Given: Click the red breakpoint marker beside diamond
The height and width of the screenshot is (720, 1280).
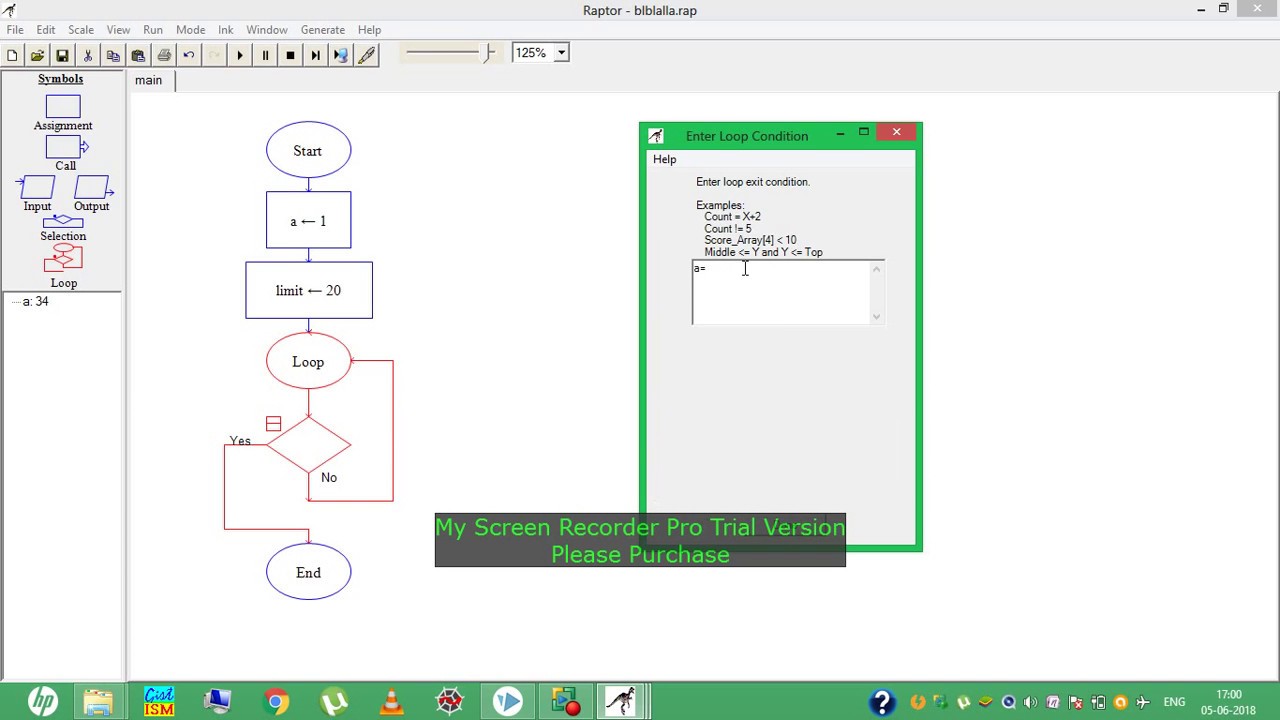Looking at the screenshot, I should (273, 424).
